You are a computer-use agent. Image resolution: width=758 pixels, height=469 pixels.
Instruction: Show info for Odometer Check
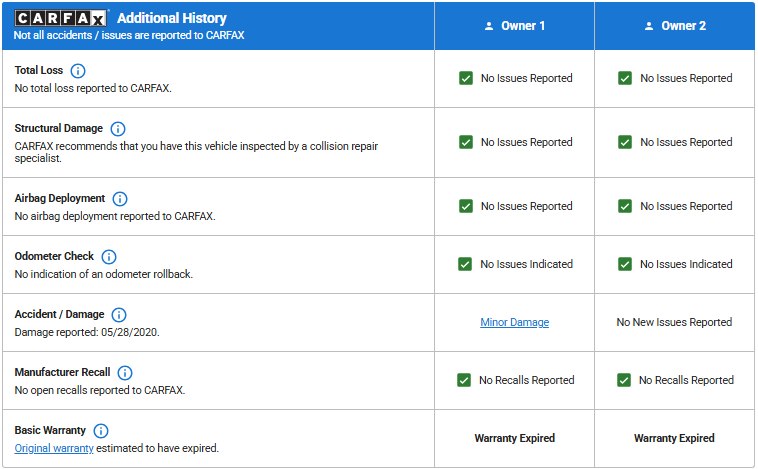109,257
